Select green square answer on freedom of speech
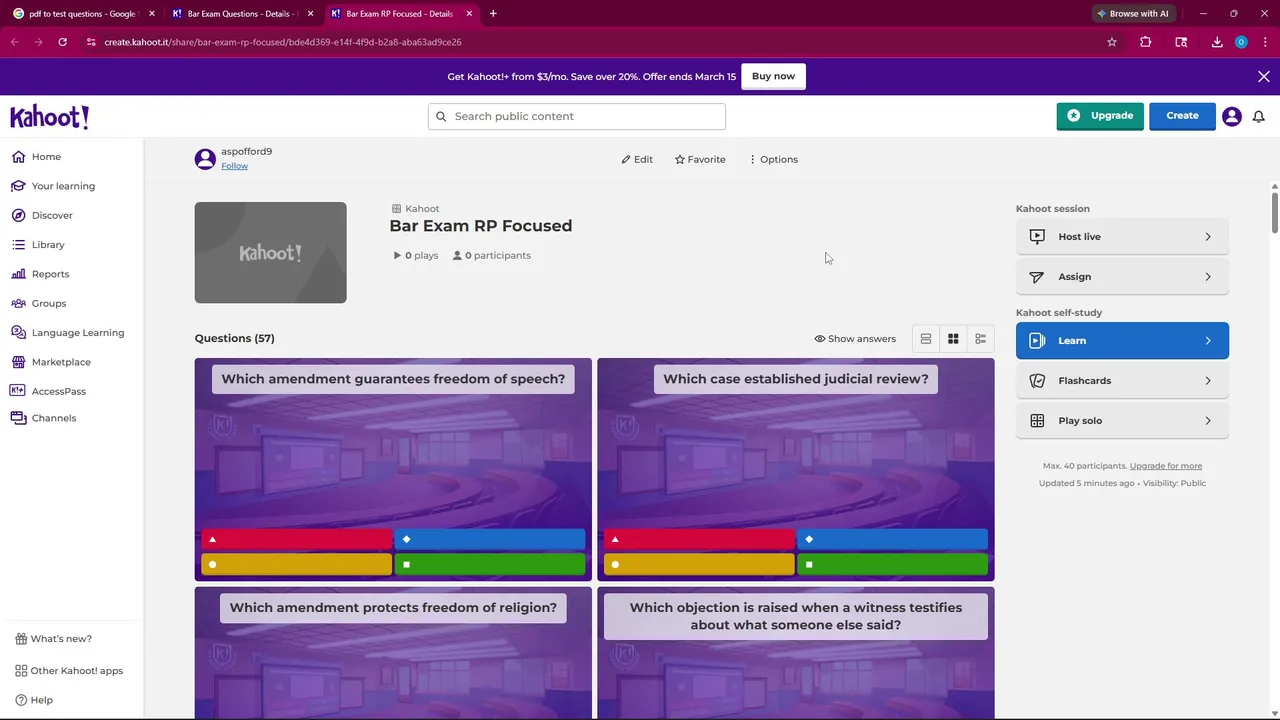This screenshot has height=720, width=1280. [490, 565]
